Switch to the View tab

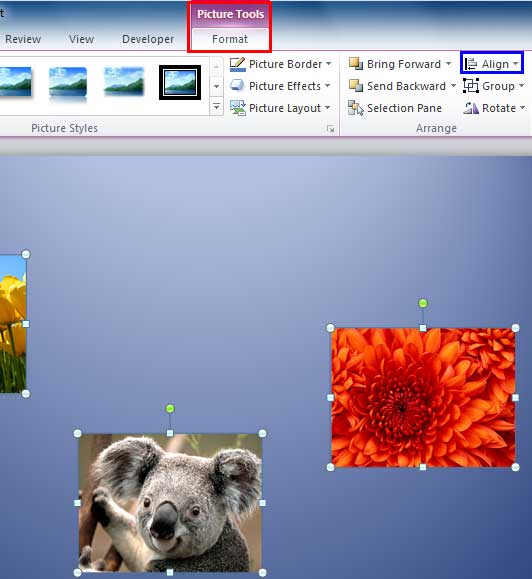click(81, 39)
